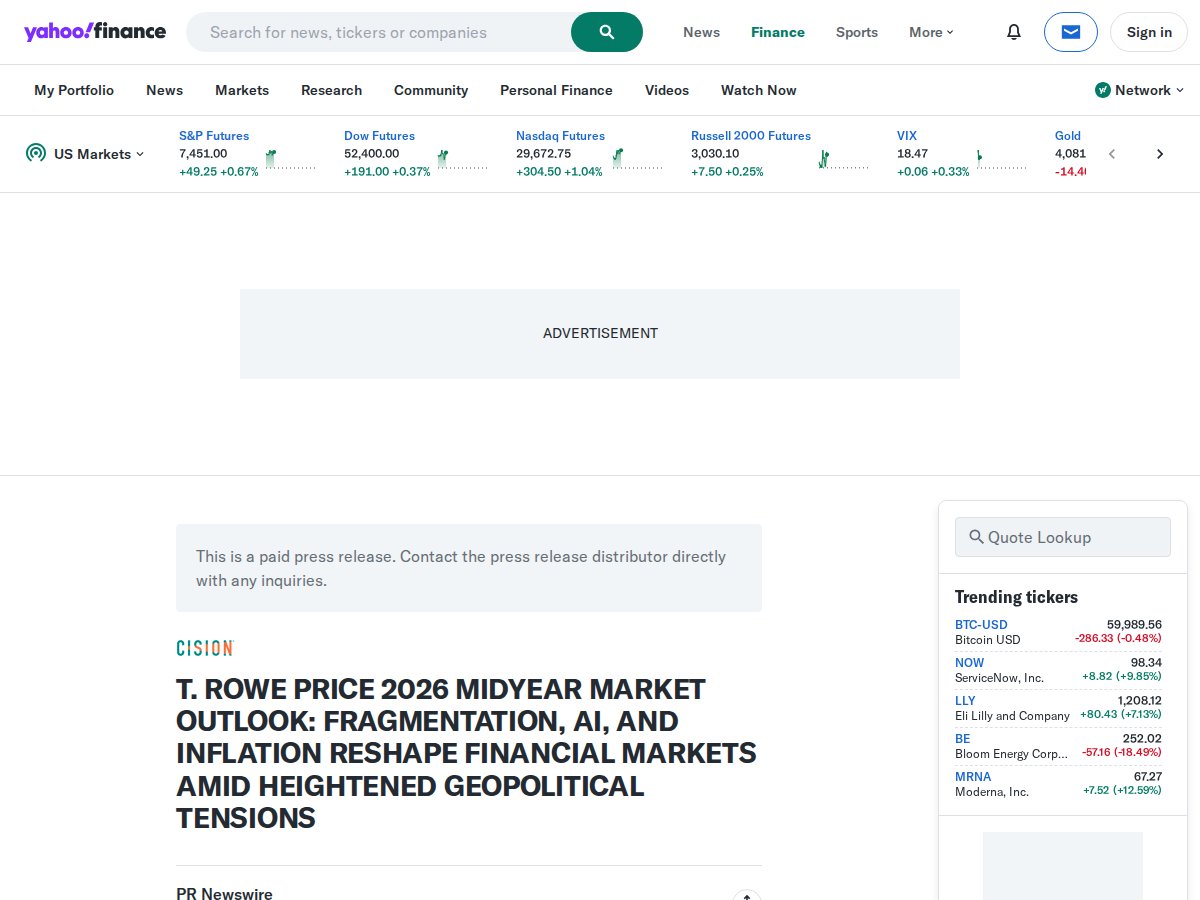Open the Markets tab

click(242, 90)
